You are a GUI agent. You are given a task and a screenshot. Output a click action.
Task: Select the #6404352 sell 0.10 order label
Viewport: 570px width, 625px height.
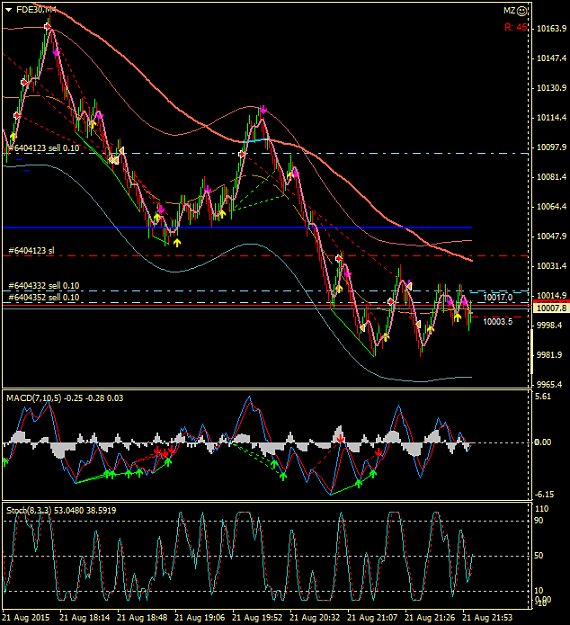[x=44, y=297]
